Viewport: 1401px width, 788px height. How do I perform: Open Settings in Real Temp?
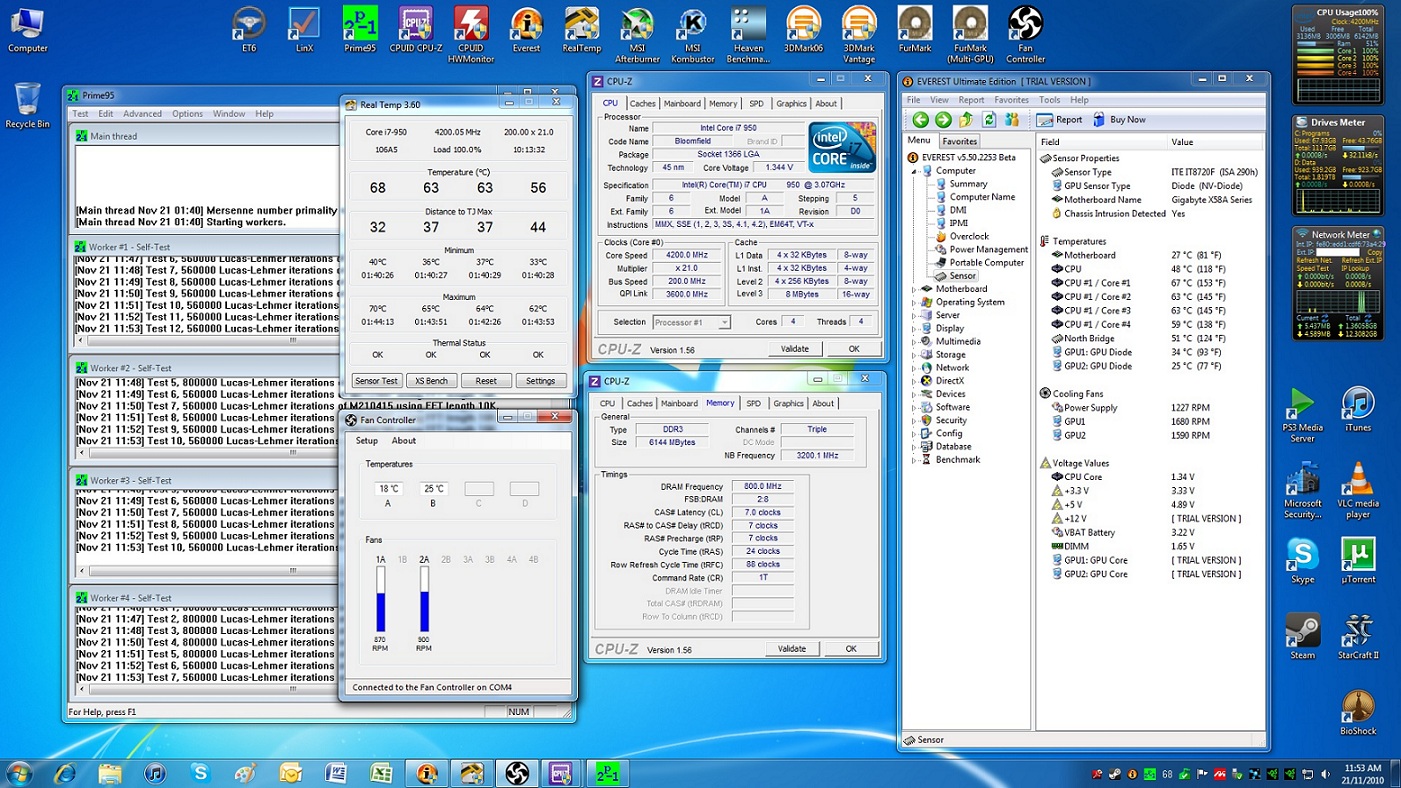point(540,381)
